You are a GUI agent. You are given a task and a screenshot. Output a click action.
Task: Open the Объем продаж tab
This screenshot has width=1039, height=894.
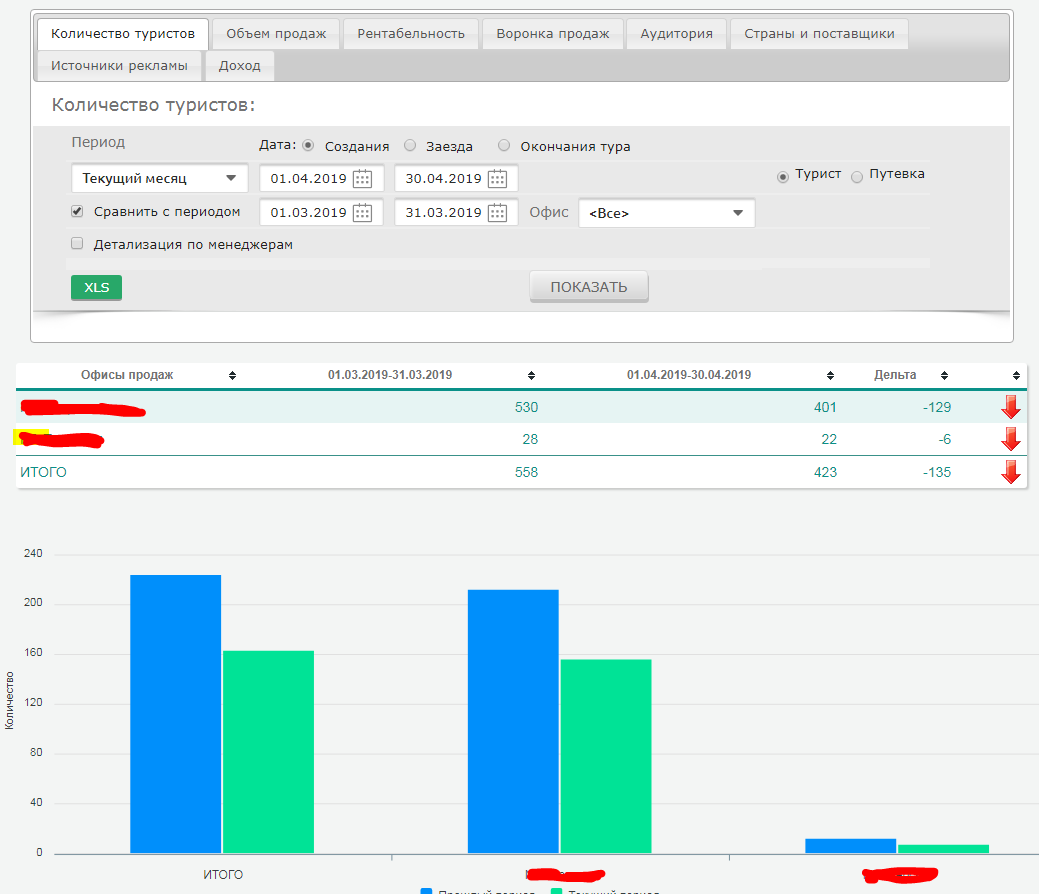[x=276, y=34]
